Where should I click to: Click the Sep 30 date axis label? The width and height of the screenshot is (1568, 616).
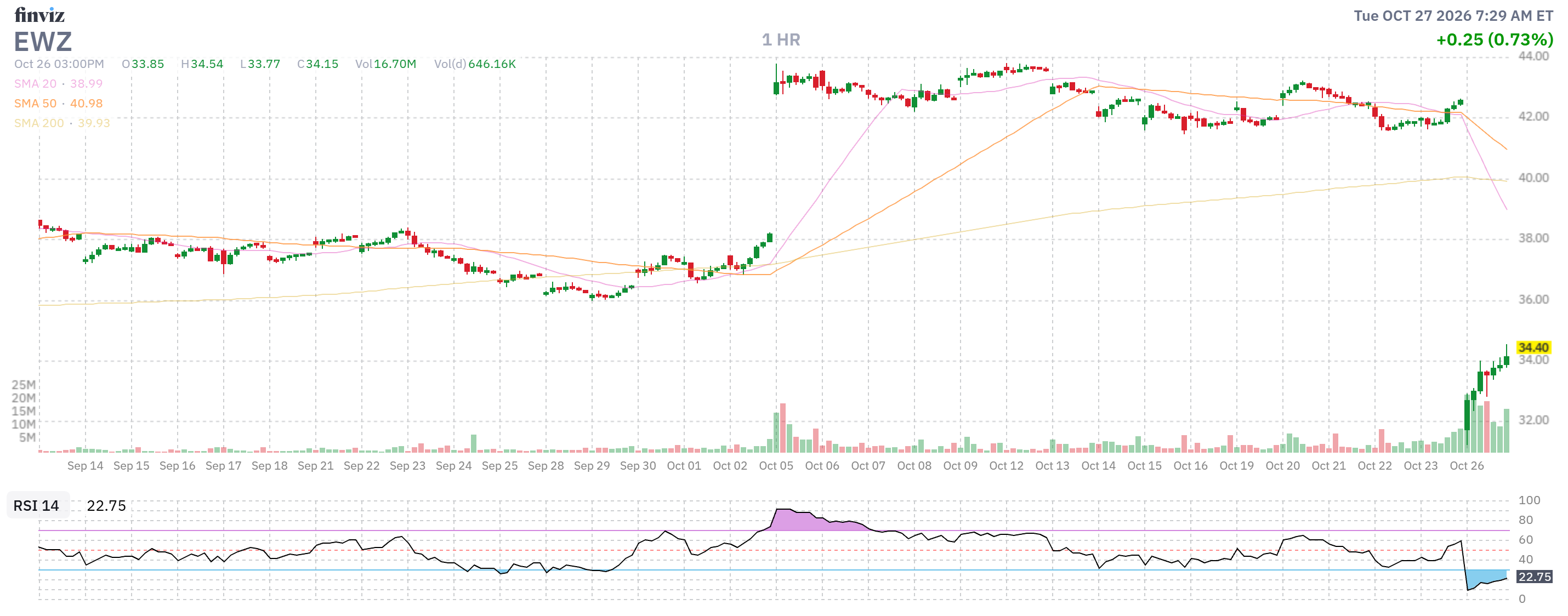638,466
